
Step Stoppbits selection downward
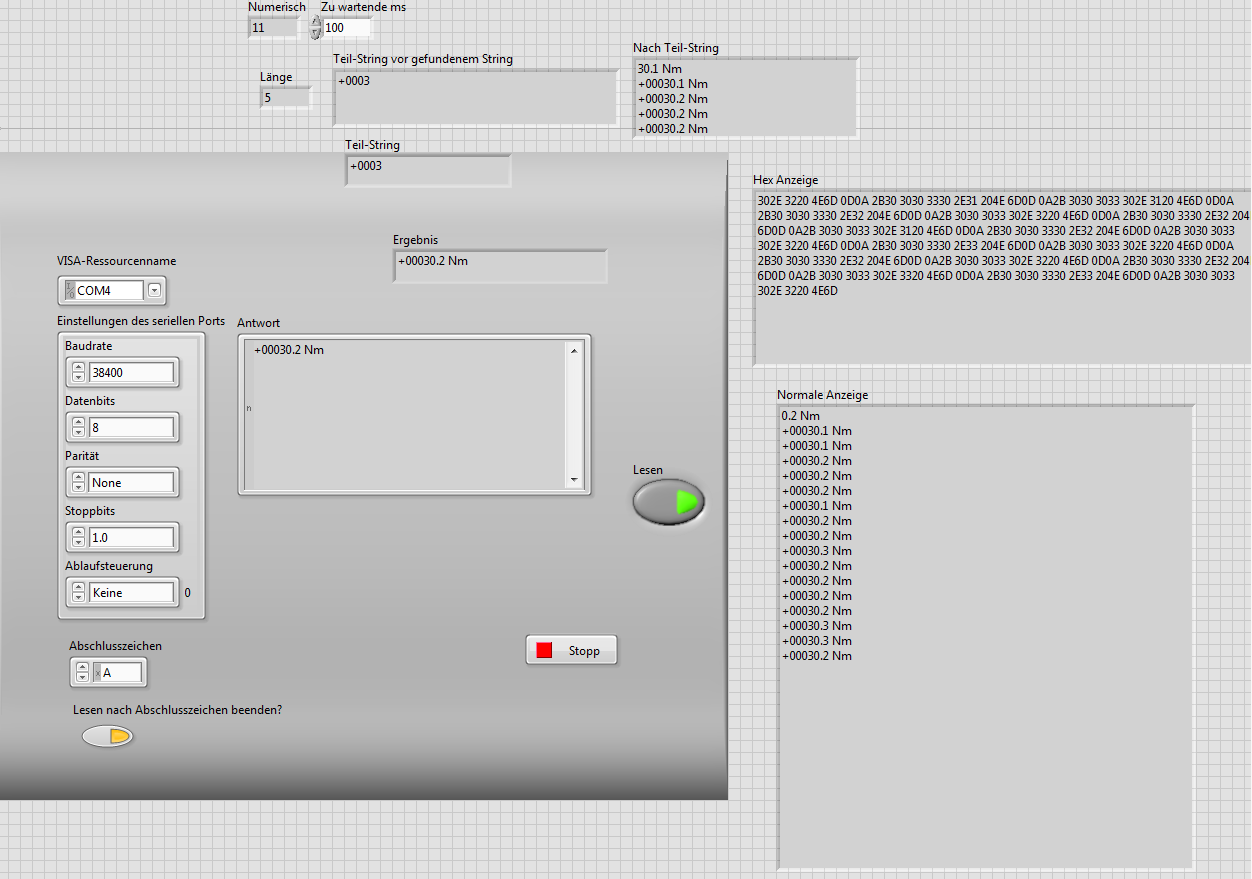click(x=79, y=543)
